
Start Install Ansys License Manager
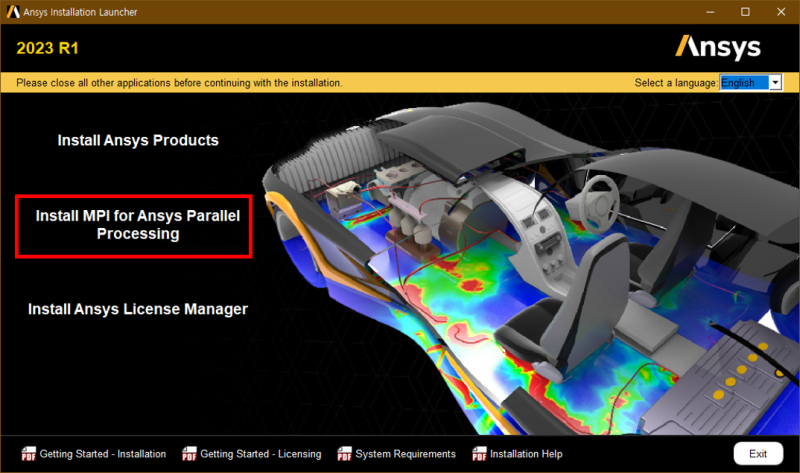pos(138,309)
